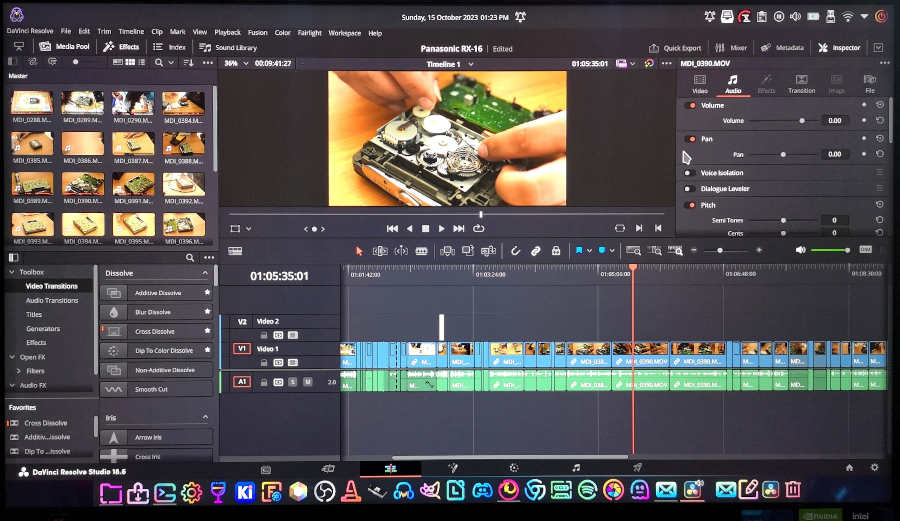Collapse the Iris transitions group

(x=205, y=417)
